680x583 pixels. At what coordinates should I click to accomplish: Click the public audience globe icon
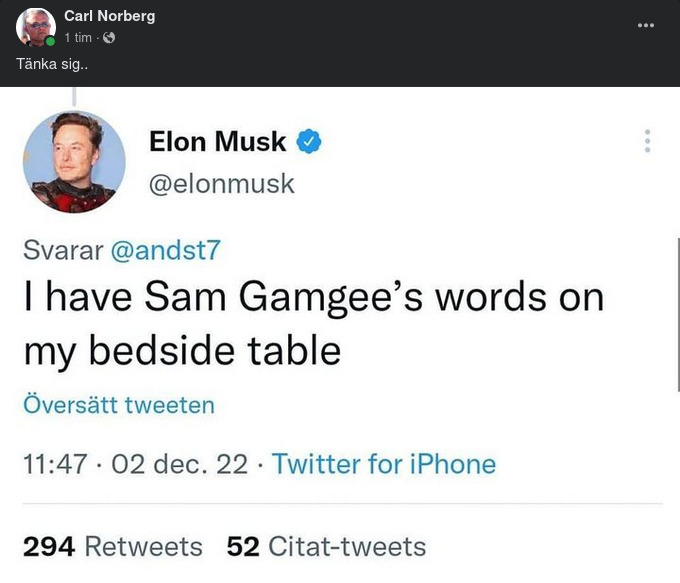point(109,38)
